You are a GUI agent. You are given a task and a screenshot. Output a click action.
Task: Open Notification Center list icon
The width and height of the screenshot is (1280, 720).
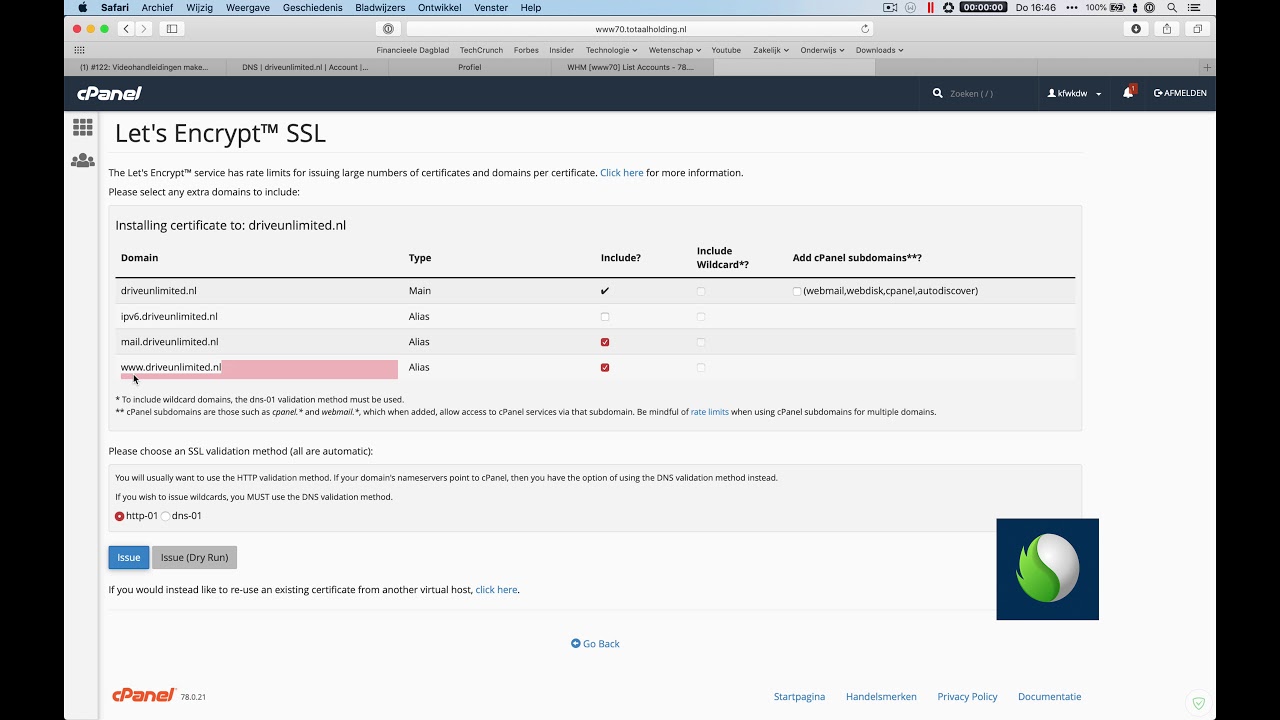tap(1195, 7)
